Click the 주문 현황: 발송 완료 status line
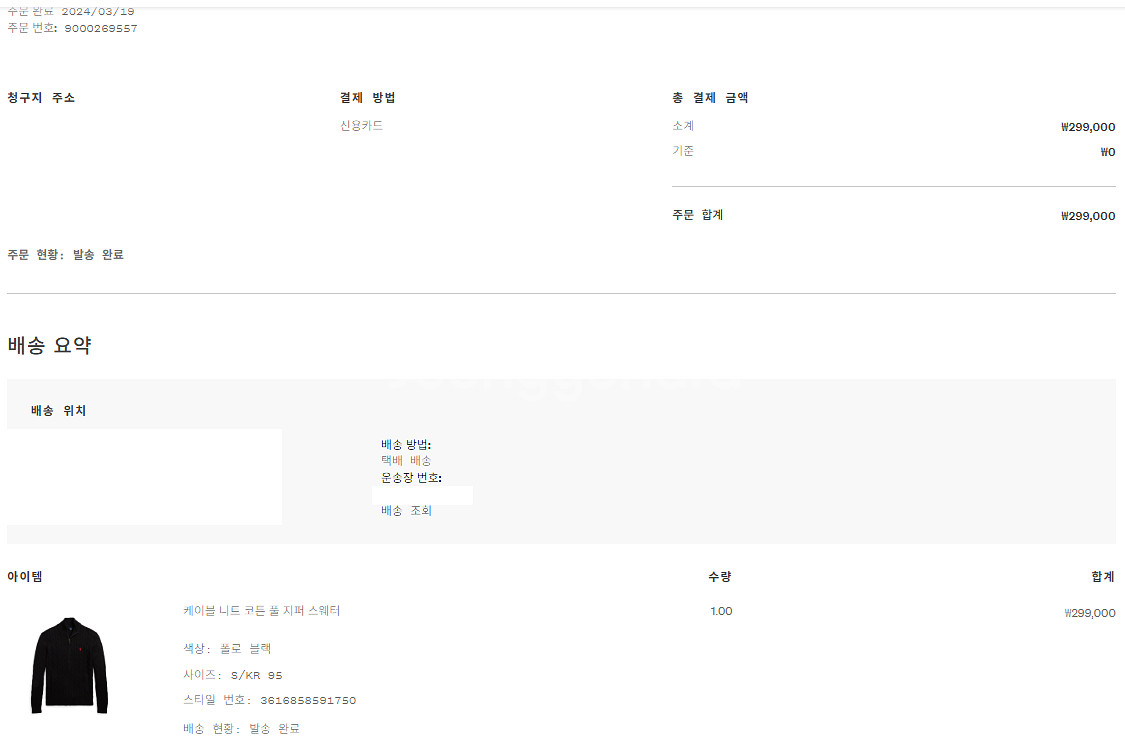Screen dimensions: 1125x745 66,255
